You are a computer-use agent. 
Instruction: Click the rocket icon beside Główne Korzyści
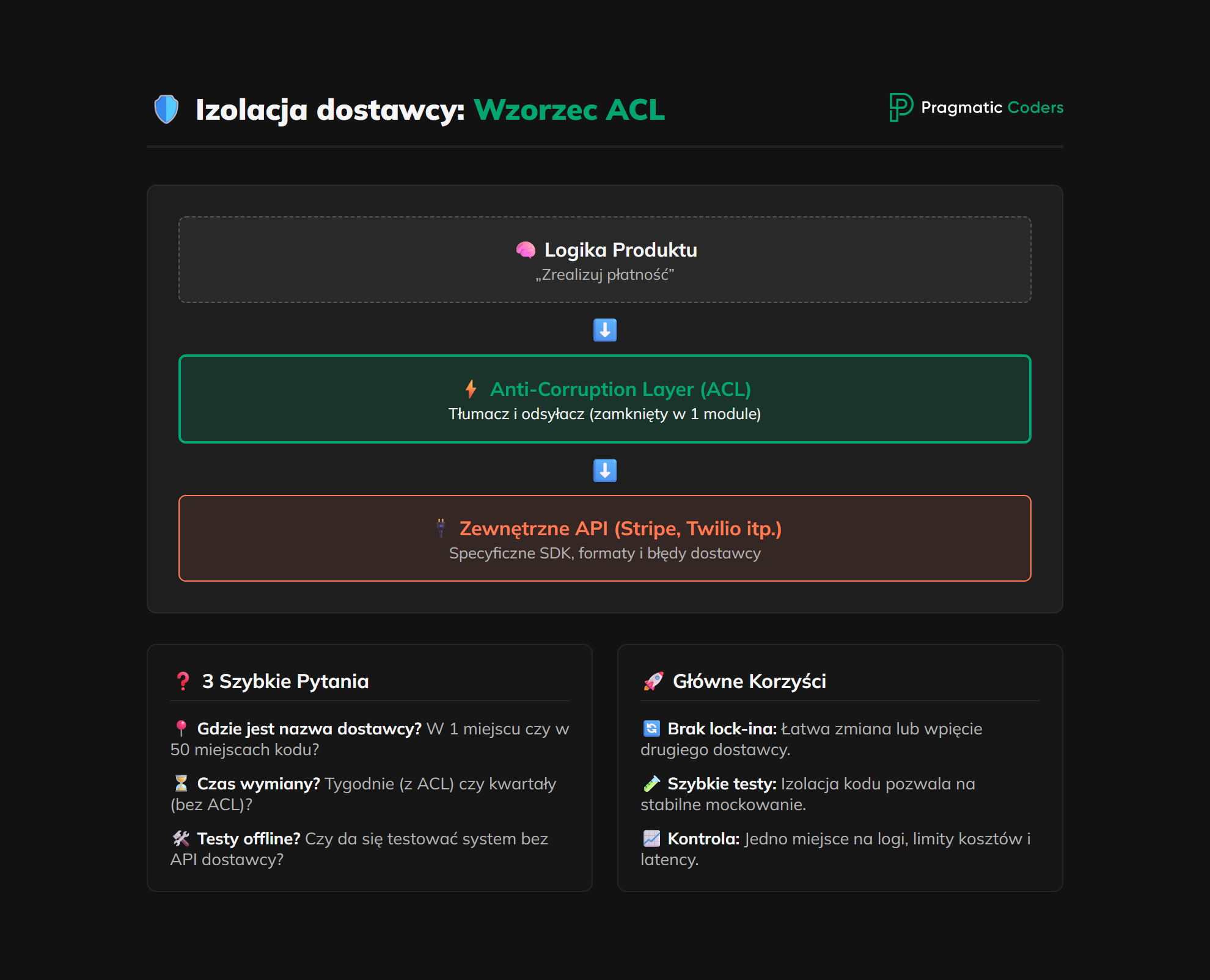(x=653, y=681)
